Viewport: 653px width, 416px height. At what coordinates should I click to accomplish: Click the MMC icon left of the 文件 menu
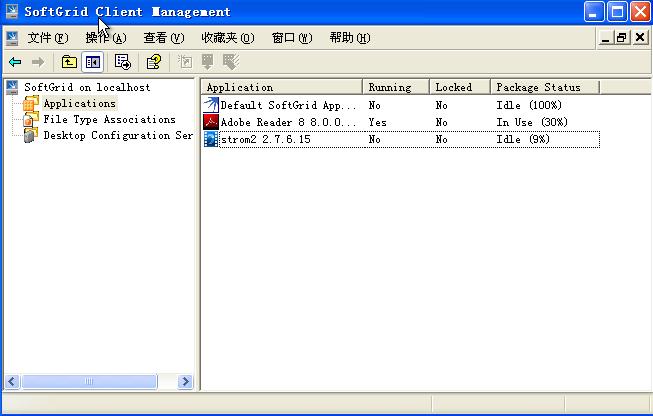pos(12,38)
